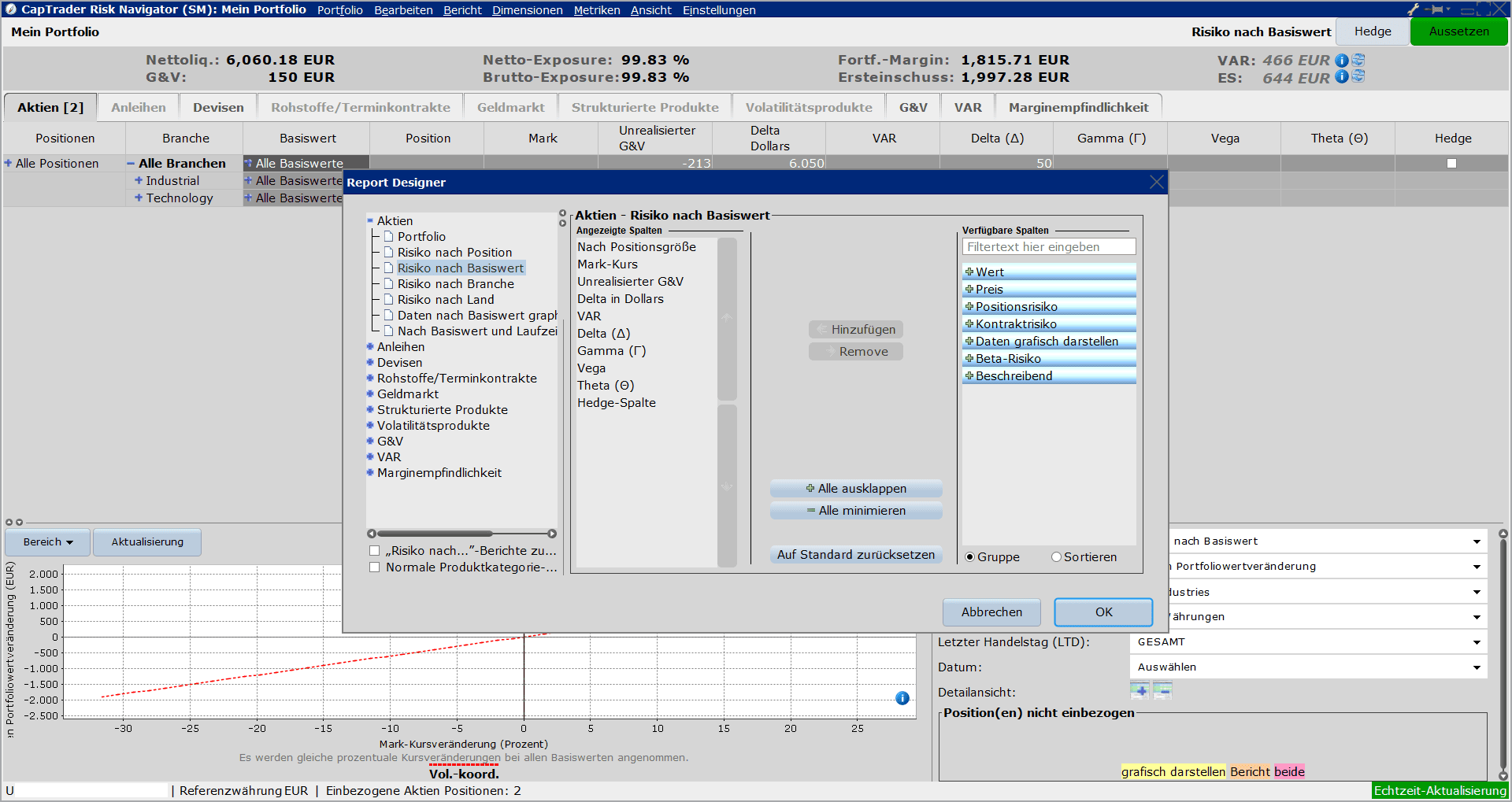Image resolution: width=1512 pixels, height=802 pixels.
Task: Click the document icon beside Portfolio report
Action: pyautogui.click(x=388, y=236)
